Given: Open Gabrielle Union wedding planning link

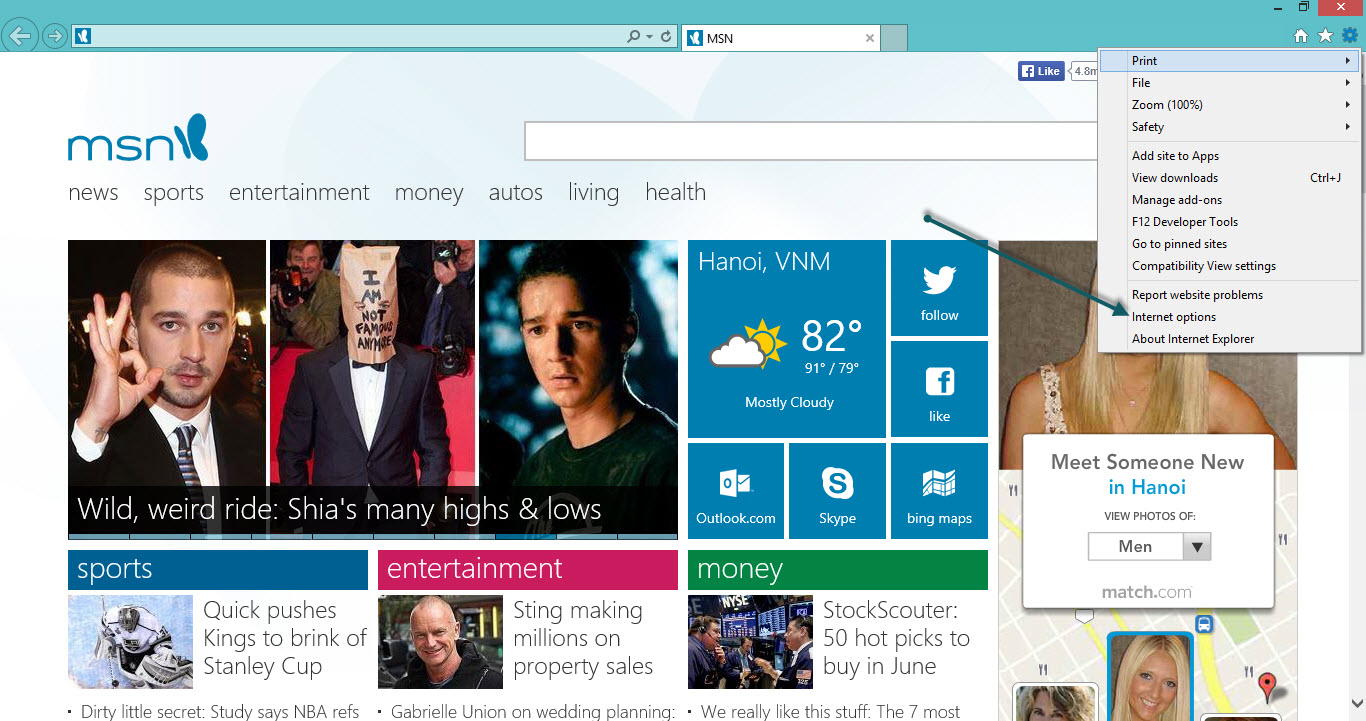Looking at the screenshot, I should pos(533,712).
